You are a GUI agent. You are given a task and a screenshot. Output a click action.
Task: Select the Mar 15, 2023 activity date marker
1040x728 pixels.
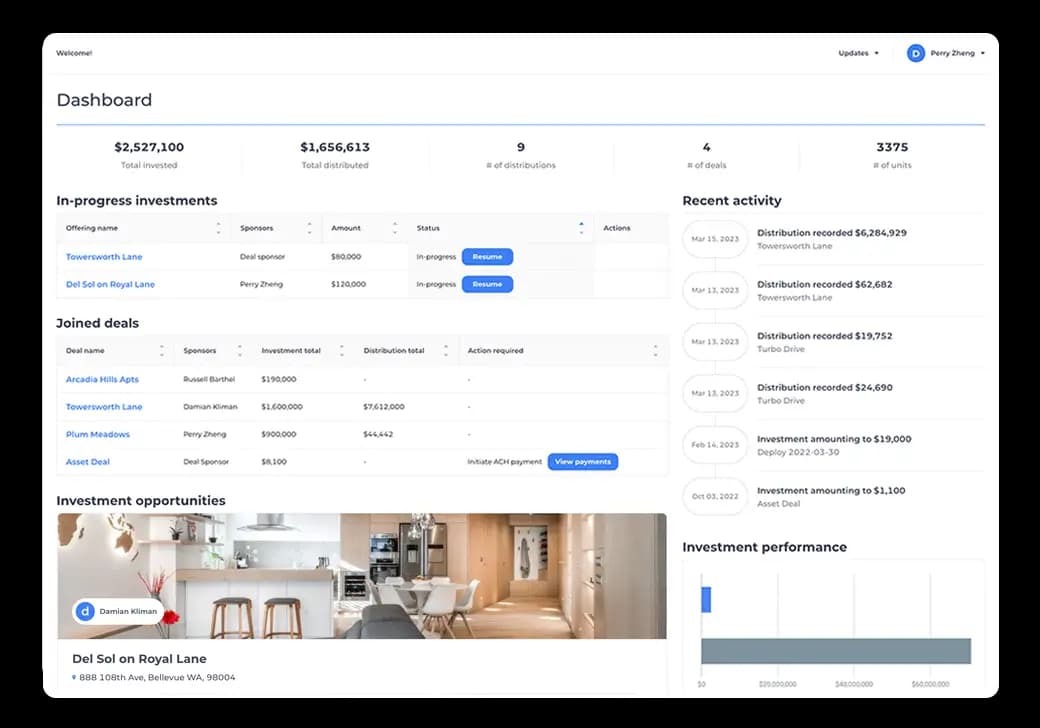(x=715, y=239)
